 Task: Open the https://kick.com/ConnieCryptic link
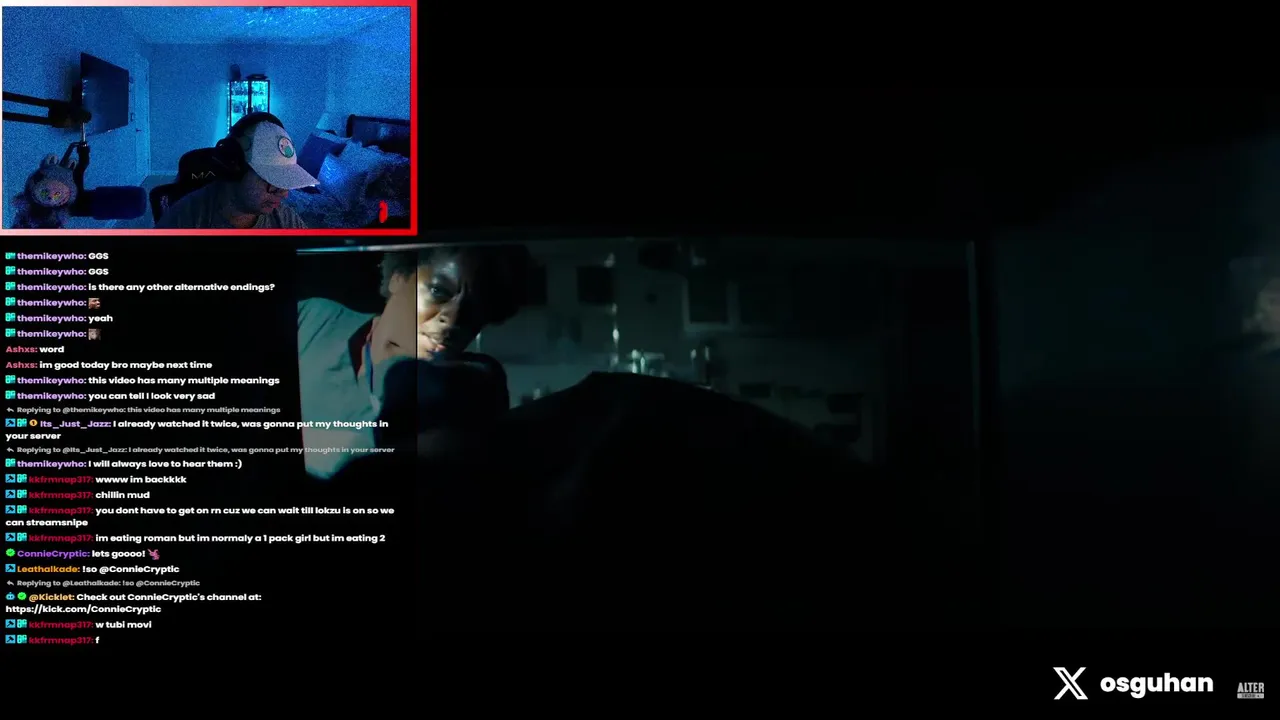(83, 609)
